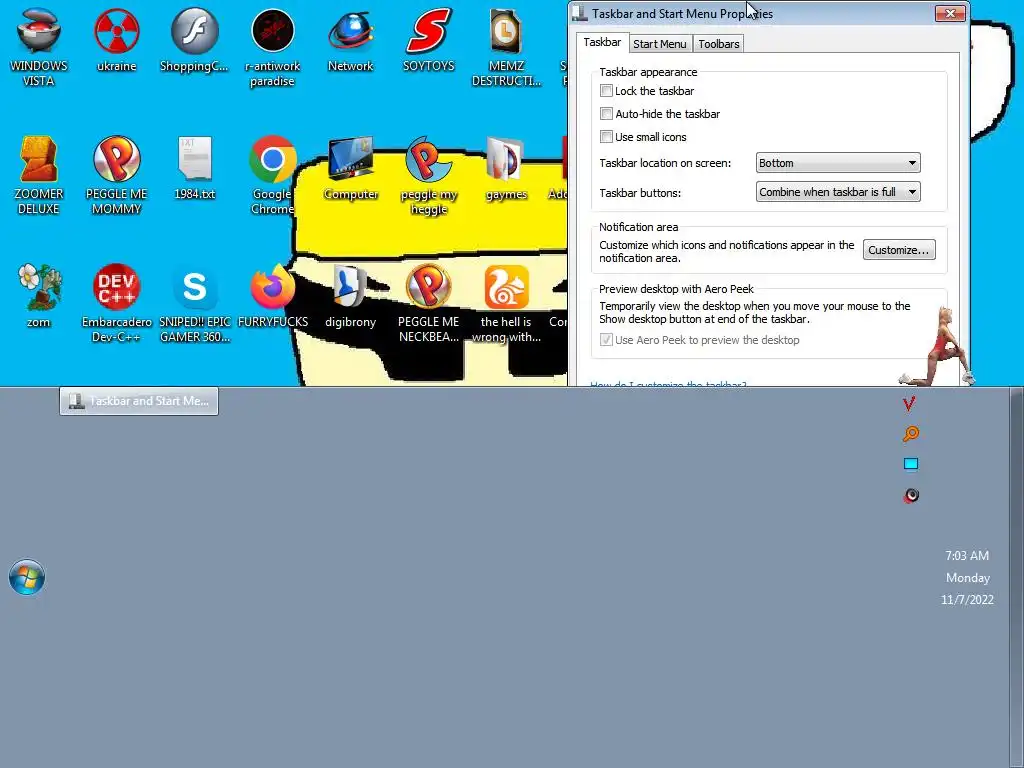Select the zom desktop icon
This screenshot has height=768, width=1024.
[39, 296]
